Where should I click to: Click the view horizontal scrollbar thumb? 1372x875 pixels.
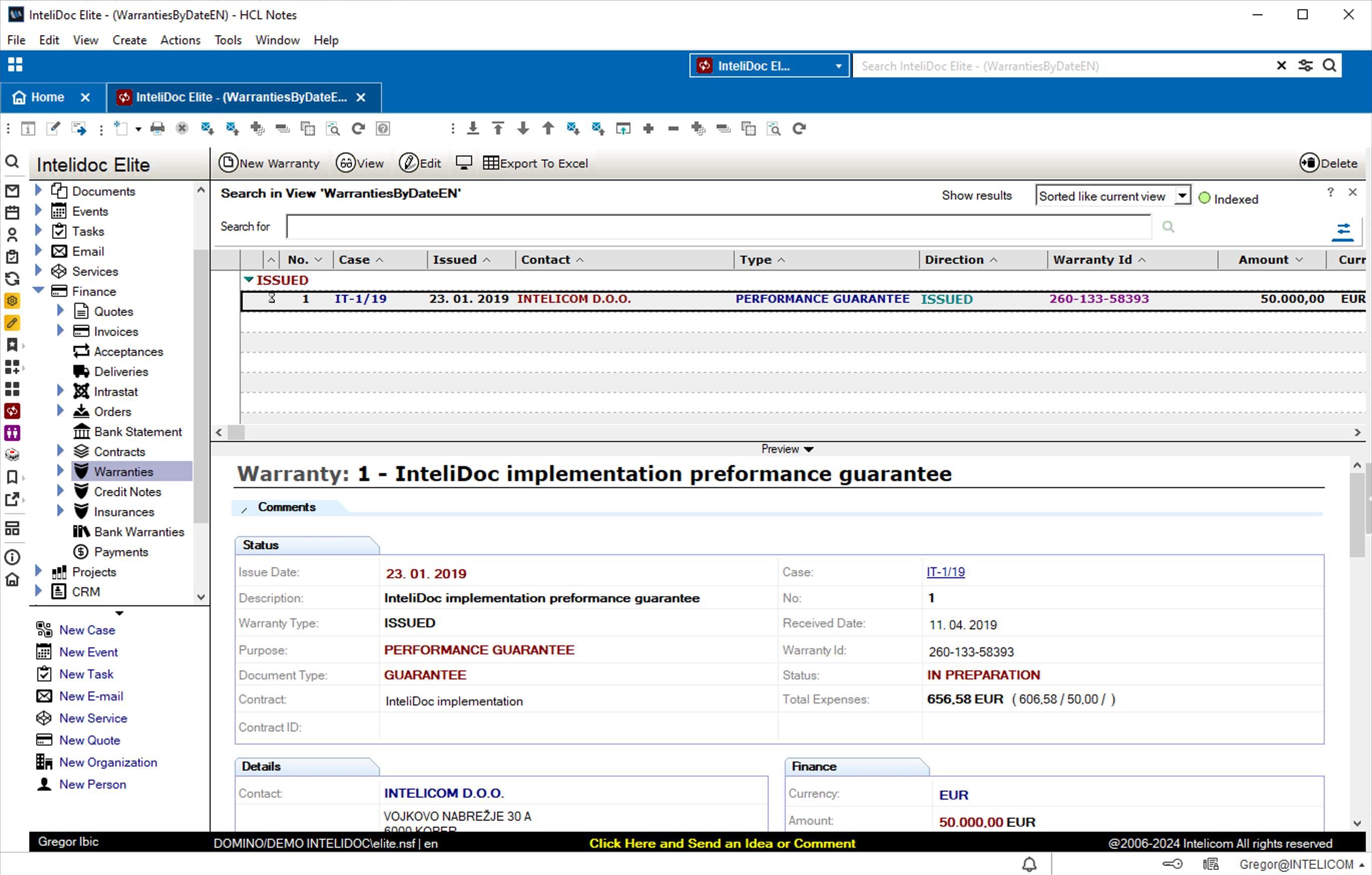pos(236,432)
